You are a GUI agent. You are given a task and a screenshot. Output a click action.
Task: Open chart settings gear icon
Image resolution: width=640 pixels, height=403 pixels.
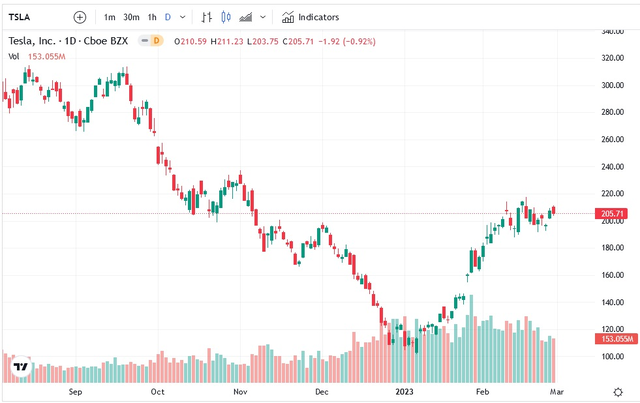coord(618,392)
